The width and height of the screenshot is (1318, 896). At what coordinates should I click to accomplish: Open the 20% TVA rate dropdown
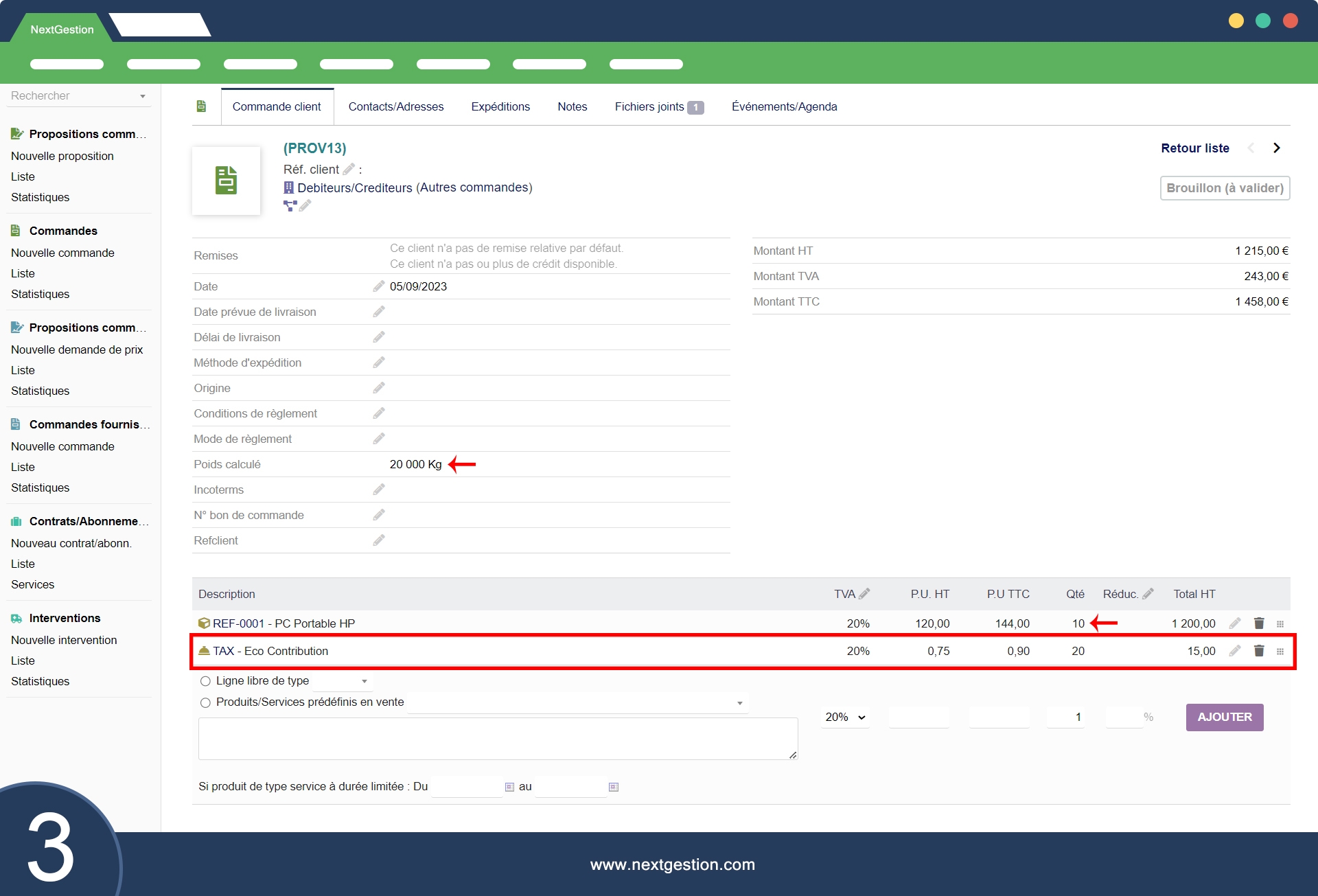pyautogui.click(x=845, y=717)
